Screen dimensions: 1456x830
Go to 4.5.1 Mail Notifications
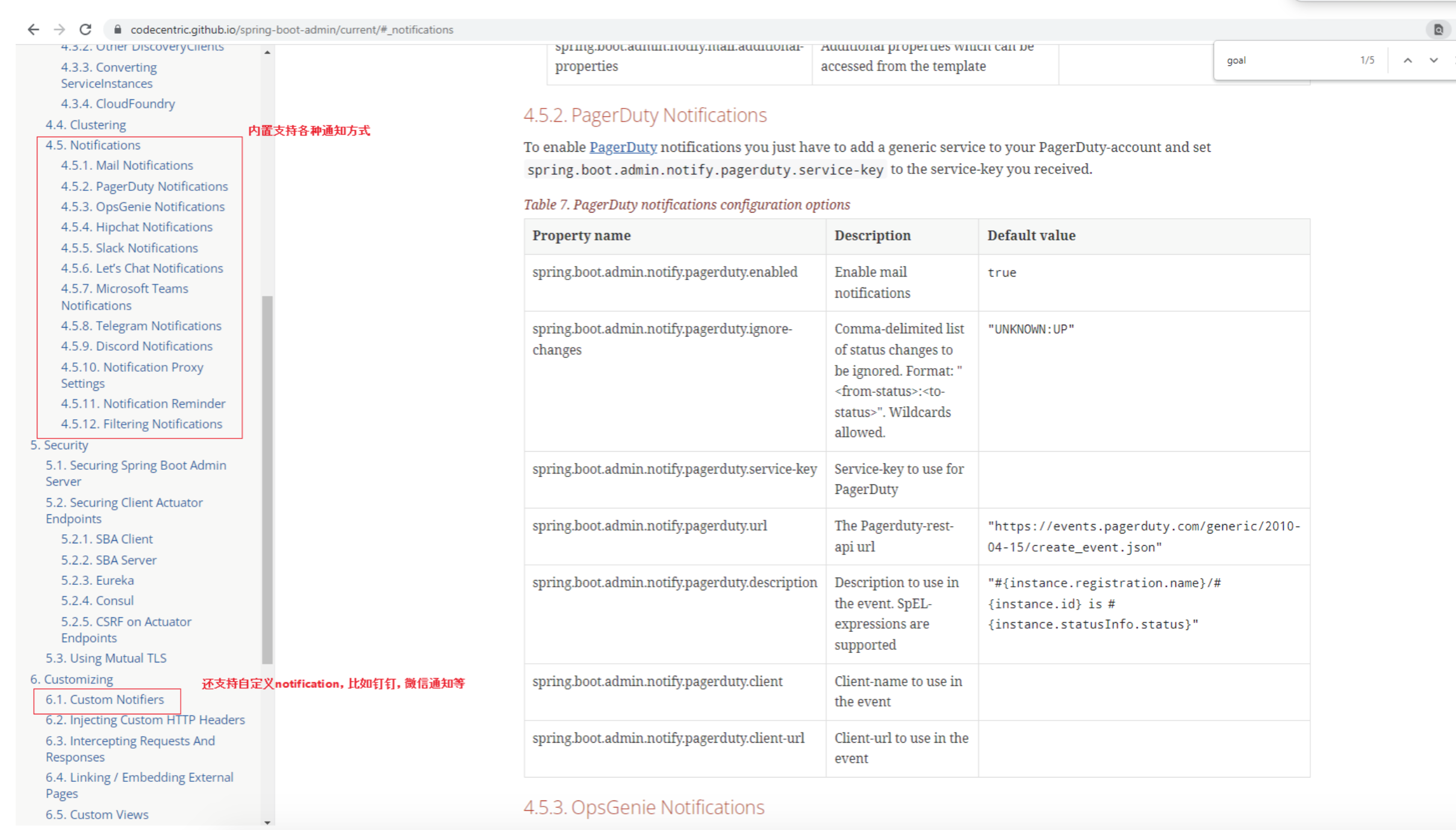coord(127,165)
